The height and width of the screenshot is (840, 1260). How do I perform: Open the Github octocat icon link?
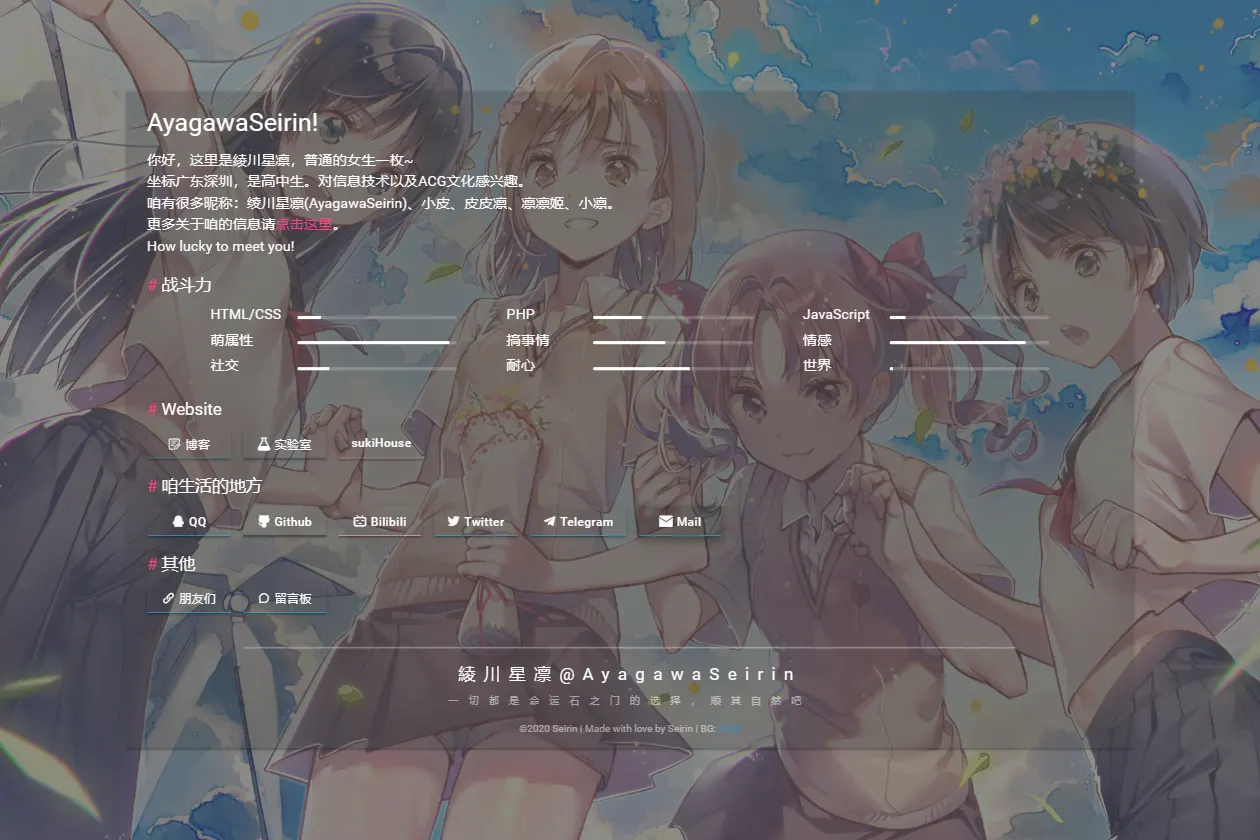285,522
